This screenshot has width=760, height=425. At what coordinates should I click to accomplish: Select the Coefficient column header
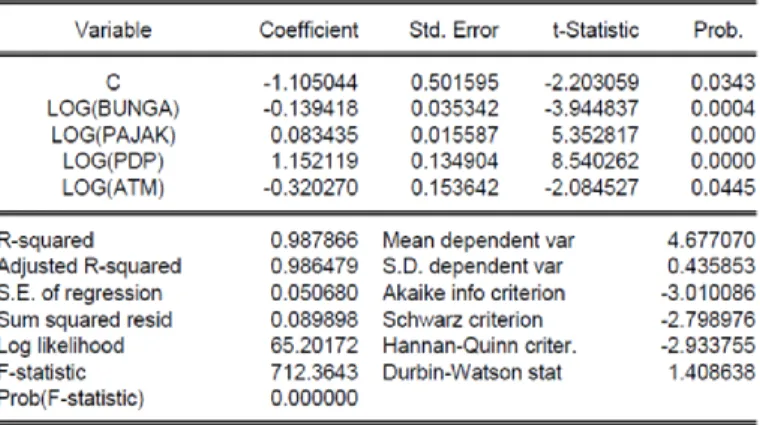[x=309, y=31]
